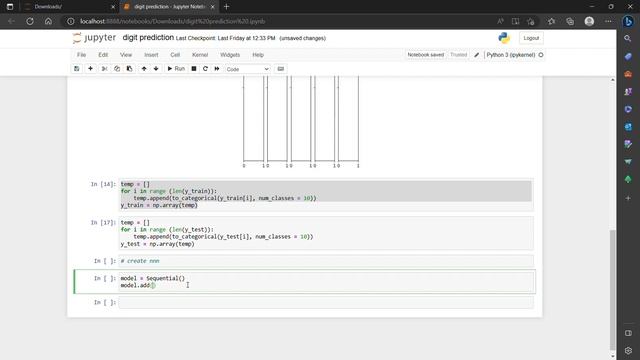Switch to the Downloads/ browser tab
The width and height of the screenshot is (640, 360).
[x=68, y=7]
